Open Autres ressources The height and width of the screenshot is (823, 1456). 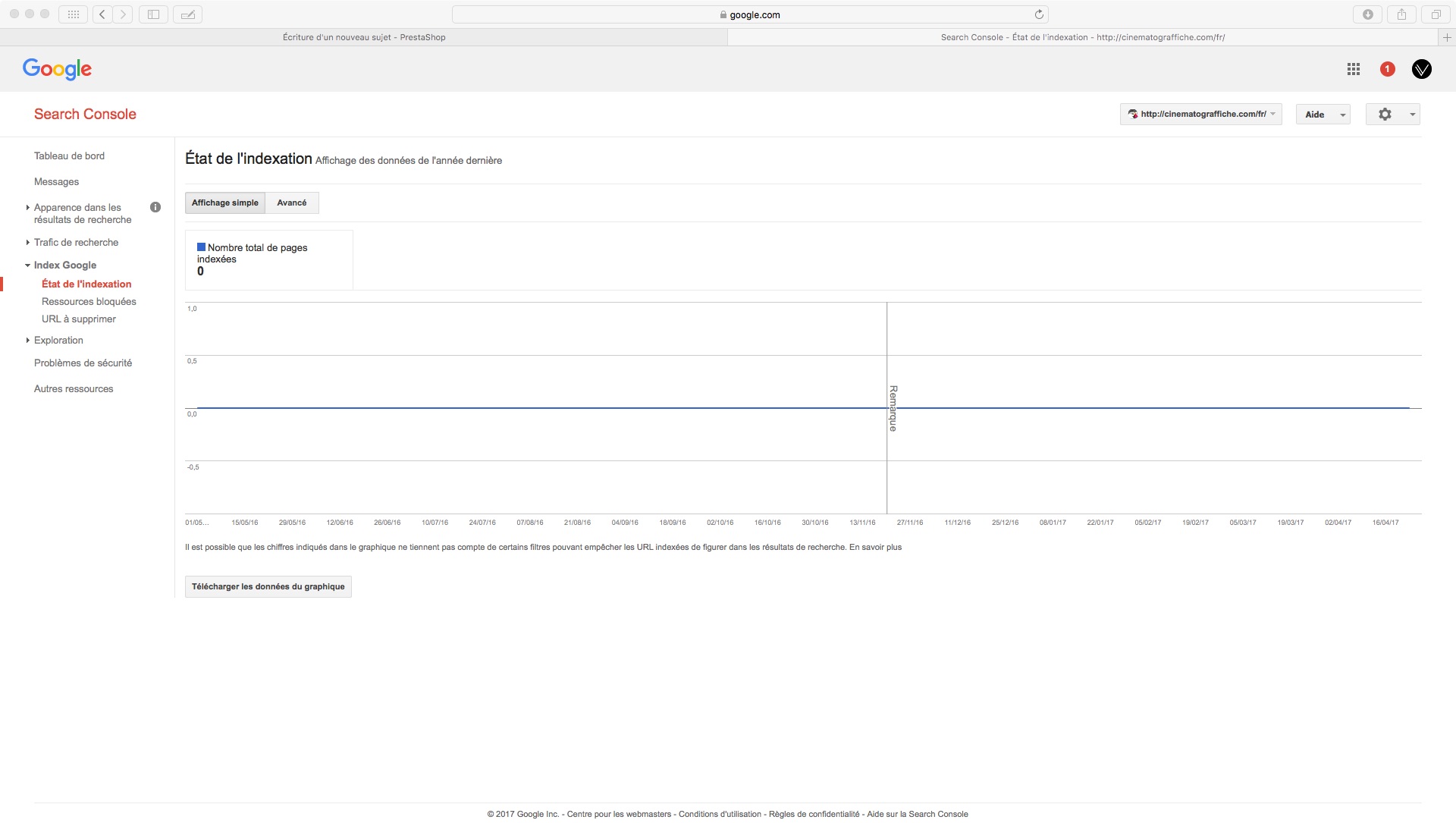(74, 389)
